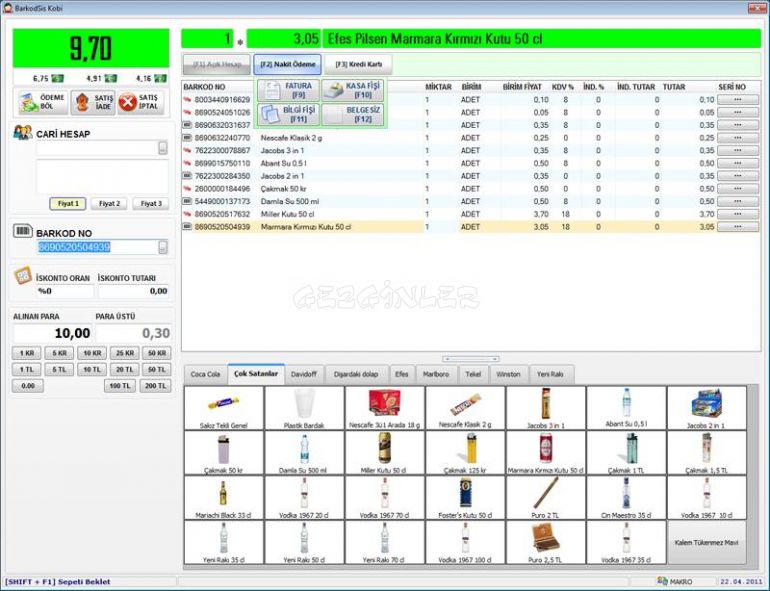Viewport: 770px width, 591px height.
Task: Add Çakmak 125 kr lighter tile
Action: point(465,452)
